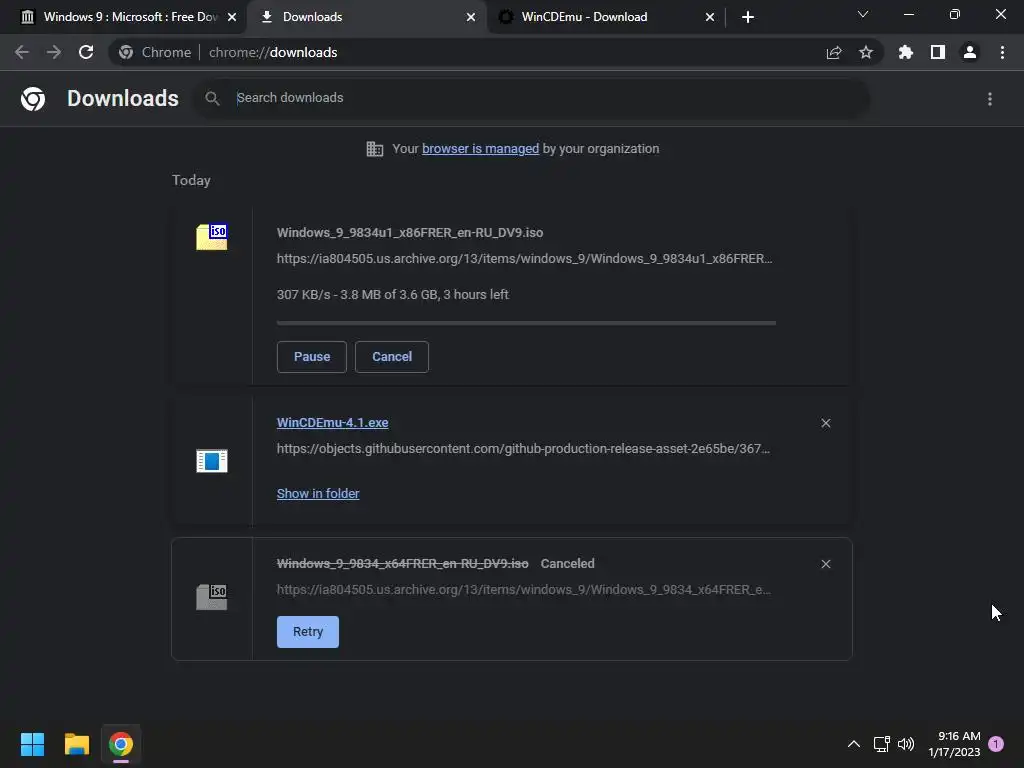1024x768 pixels.
Task: Open the Windows Start menu
Action: point(33,744)
